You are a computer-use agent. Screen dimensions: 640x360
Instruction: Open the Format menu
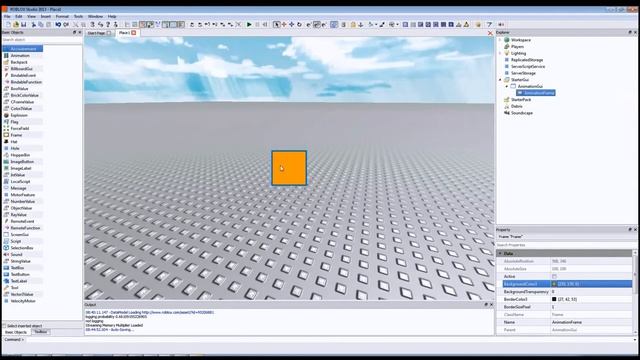[x=62, y=16]
